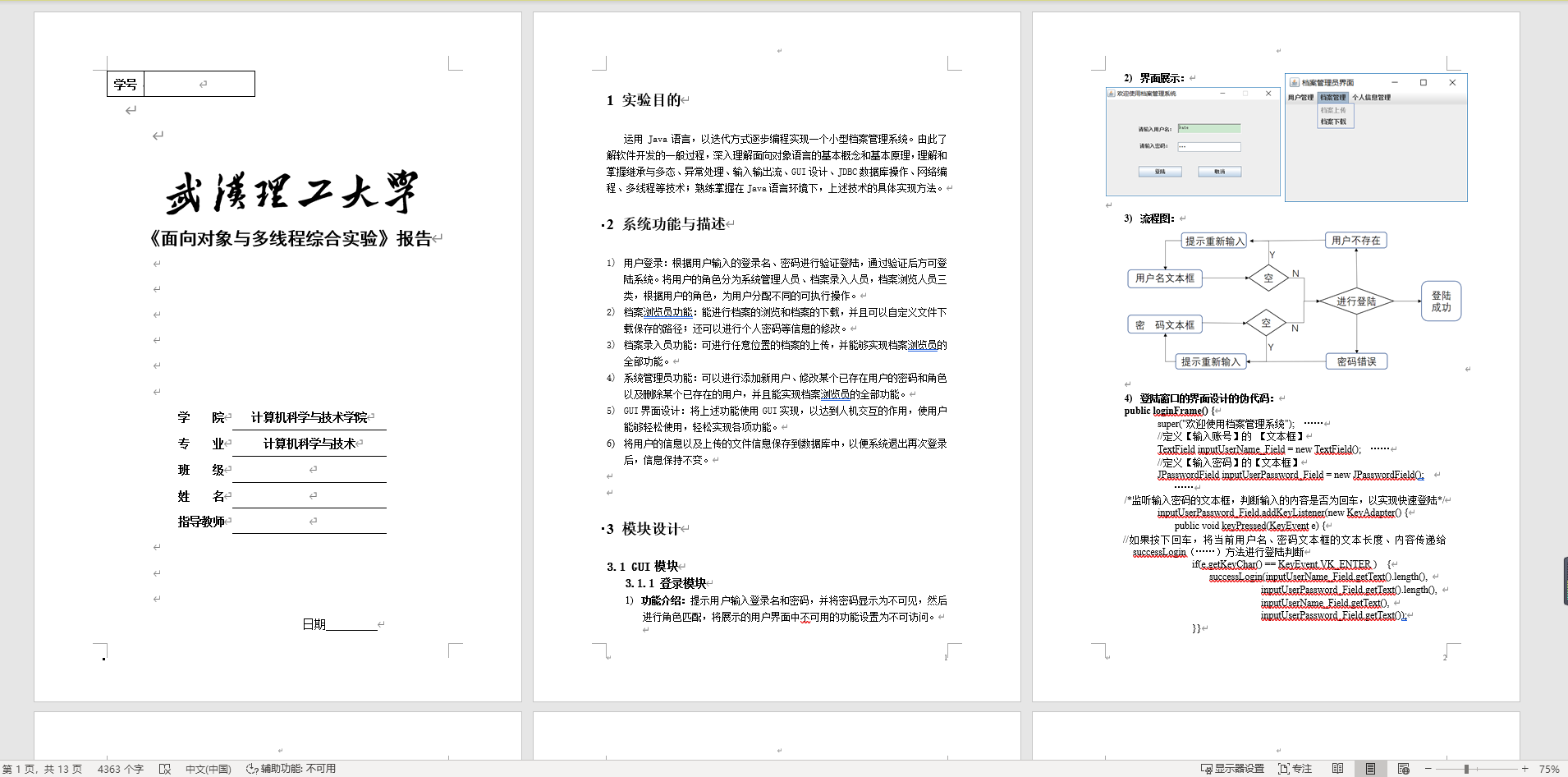
Task: Click the empty 学号 value cell
Action: click(x=199, y=84)
